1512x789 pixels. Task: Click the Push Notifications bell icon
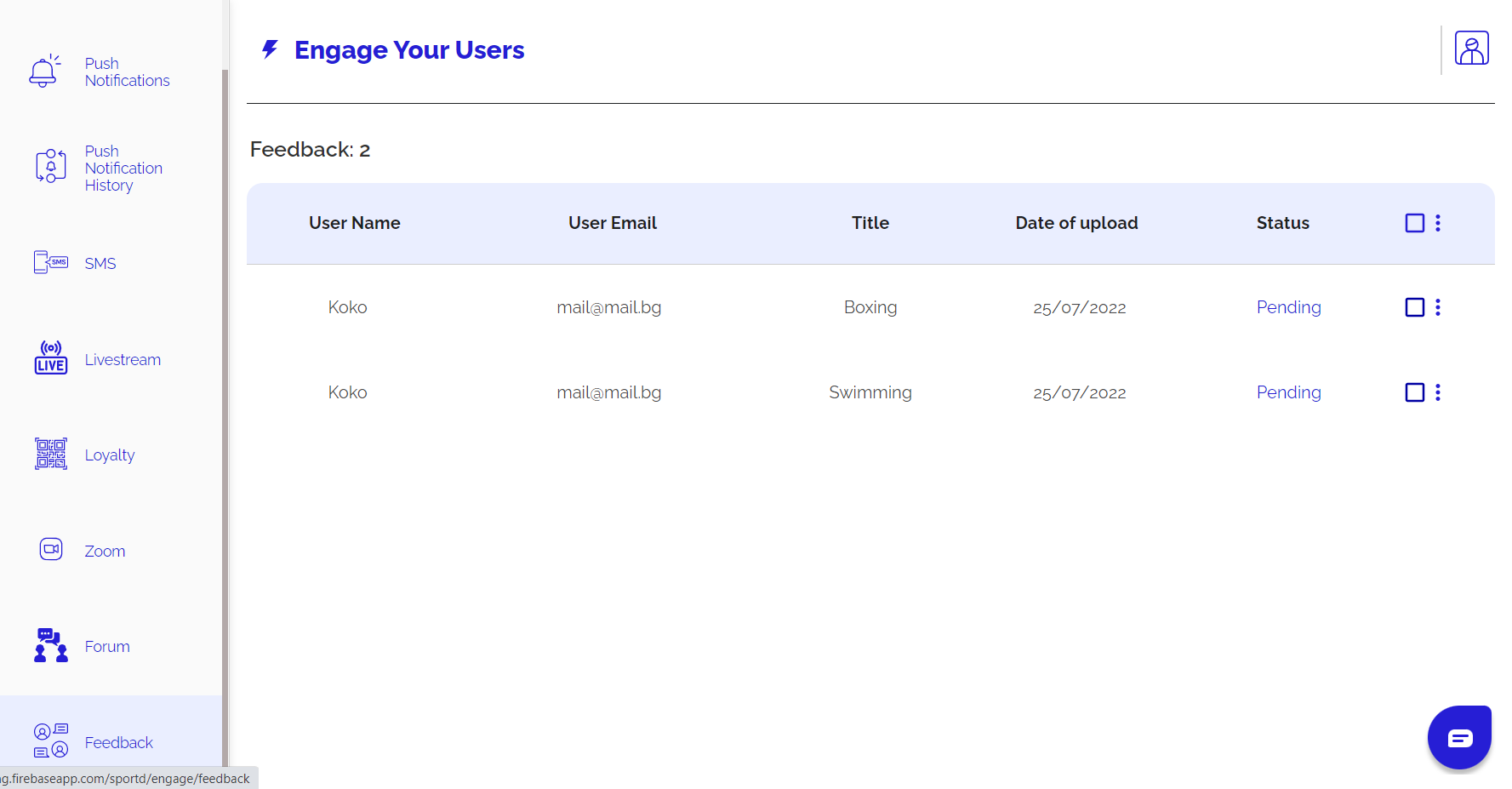point(44,71)
